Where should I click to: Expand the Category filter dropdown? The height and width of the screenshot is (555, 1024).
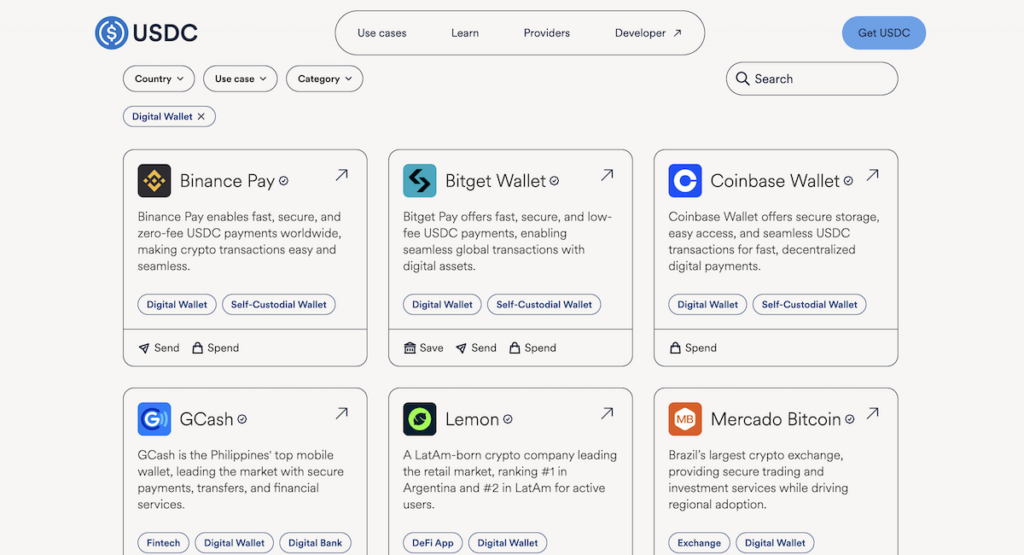pyautogui.click(x=325, y=78)
